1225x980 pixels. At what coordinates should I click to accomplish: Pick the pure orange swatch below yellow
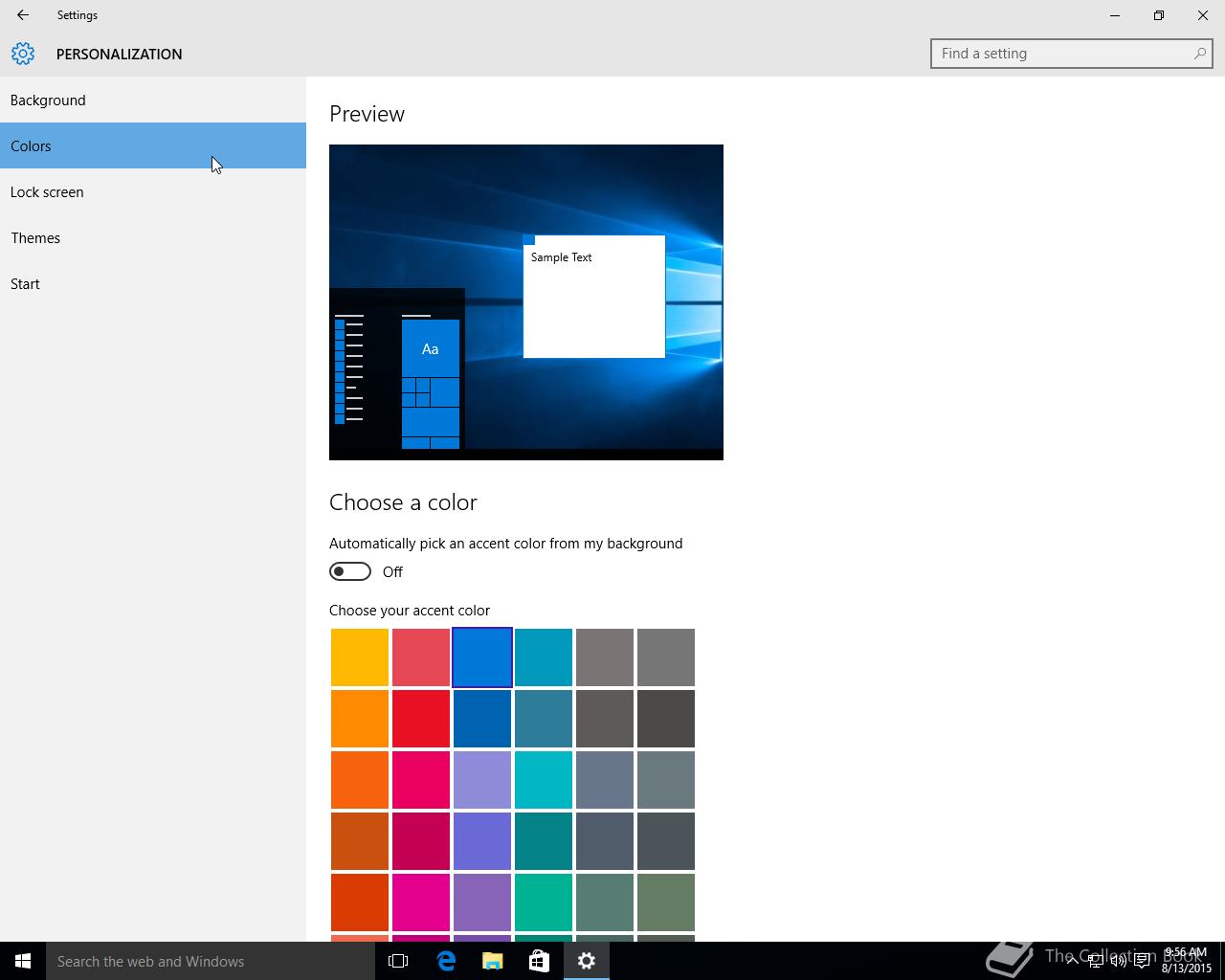tap(360, 719)
